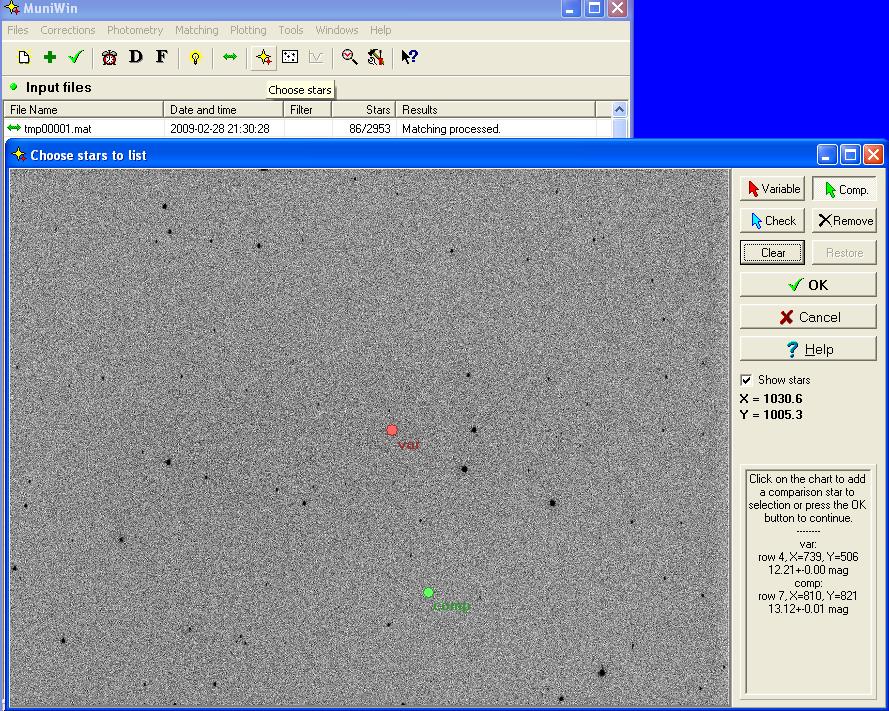Click the file list scrollbar up arrow
The width and height of the screenshot is (889, 711).
click(x=619, y=110)
